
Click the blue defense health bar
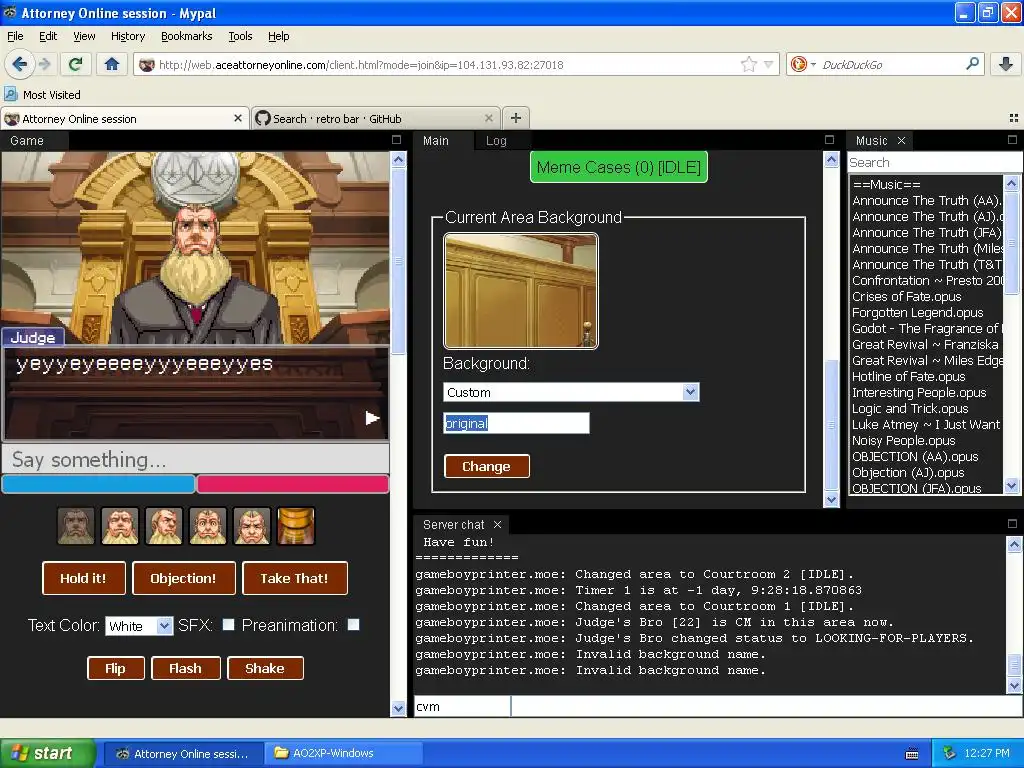pyautogui.click(x=99, y=484)
